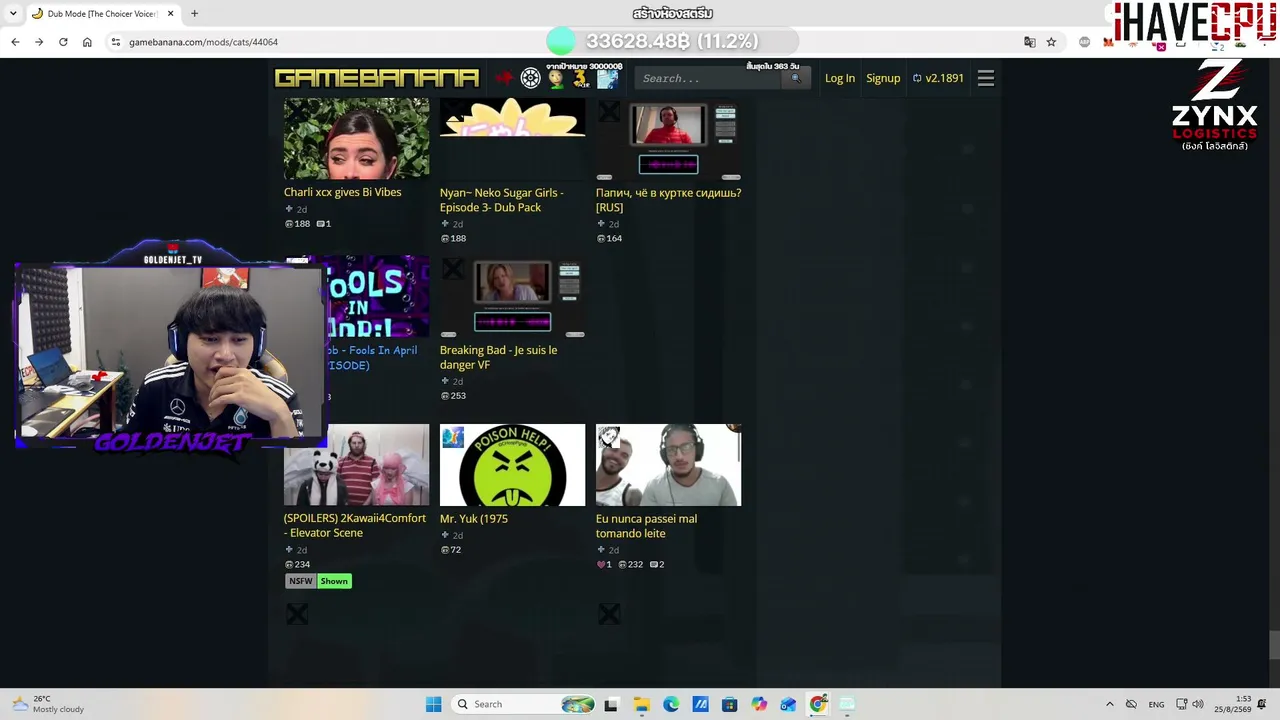1280x720 pixels.
Task: Open the Charli xcx thumbnail image
Action: 356,138
